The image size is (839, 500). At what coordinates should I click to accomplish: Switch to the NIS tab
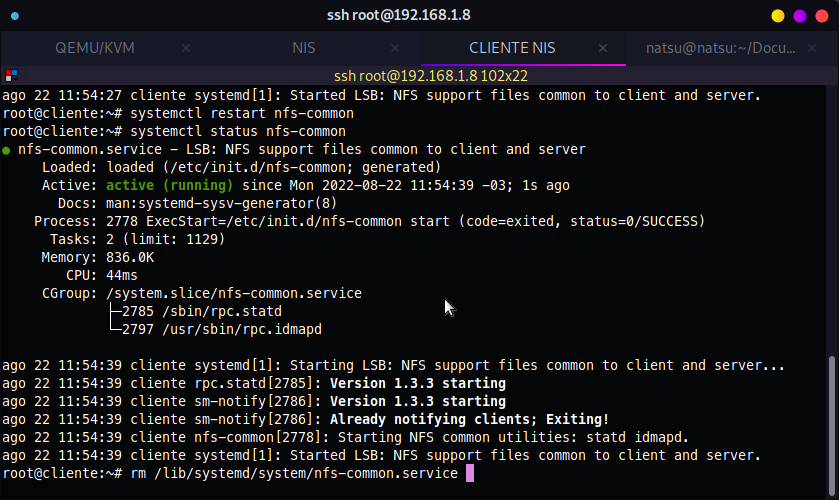pyautogui.click(x=303, y=48)
